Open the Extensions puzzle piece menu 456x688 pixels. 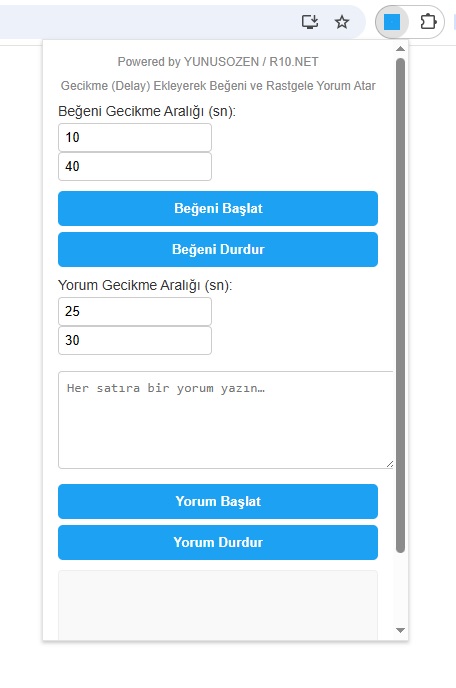point(428,22)
